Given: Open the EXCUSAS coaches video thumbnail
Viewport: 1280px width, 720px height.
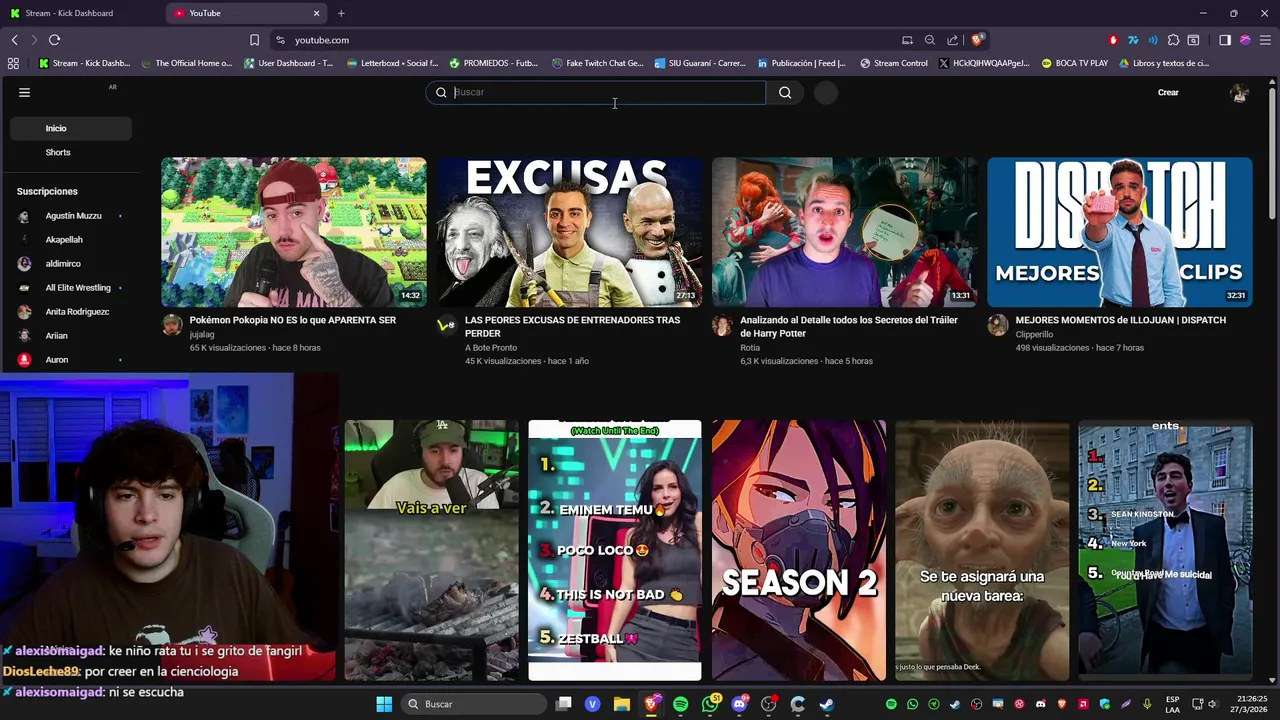Looking at the screenshot, I should pyautogui.click(x=569, y=232).
